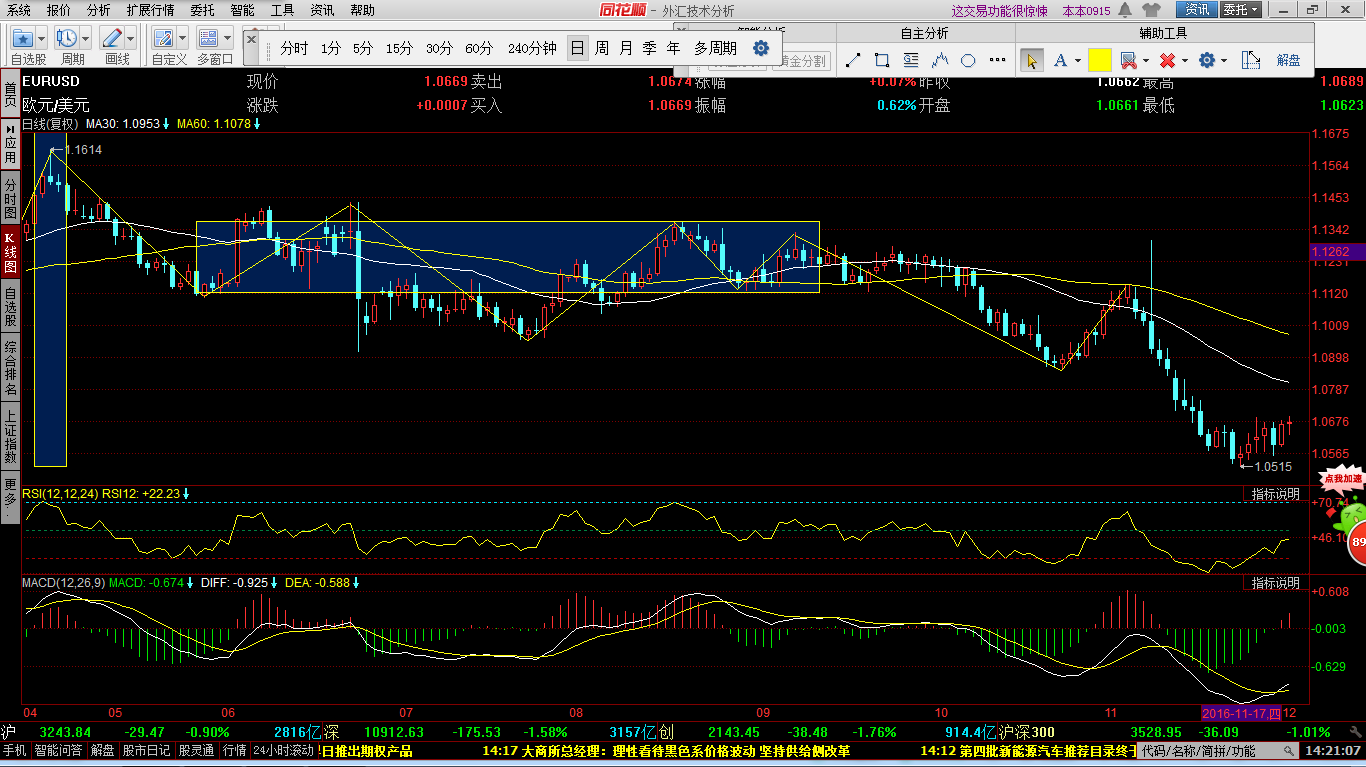Image resolution: width=1366 pixels, height=767 pixels.
Task: Select the wave polyline drawing tool
Action: pos(939,61)
